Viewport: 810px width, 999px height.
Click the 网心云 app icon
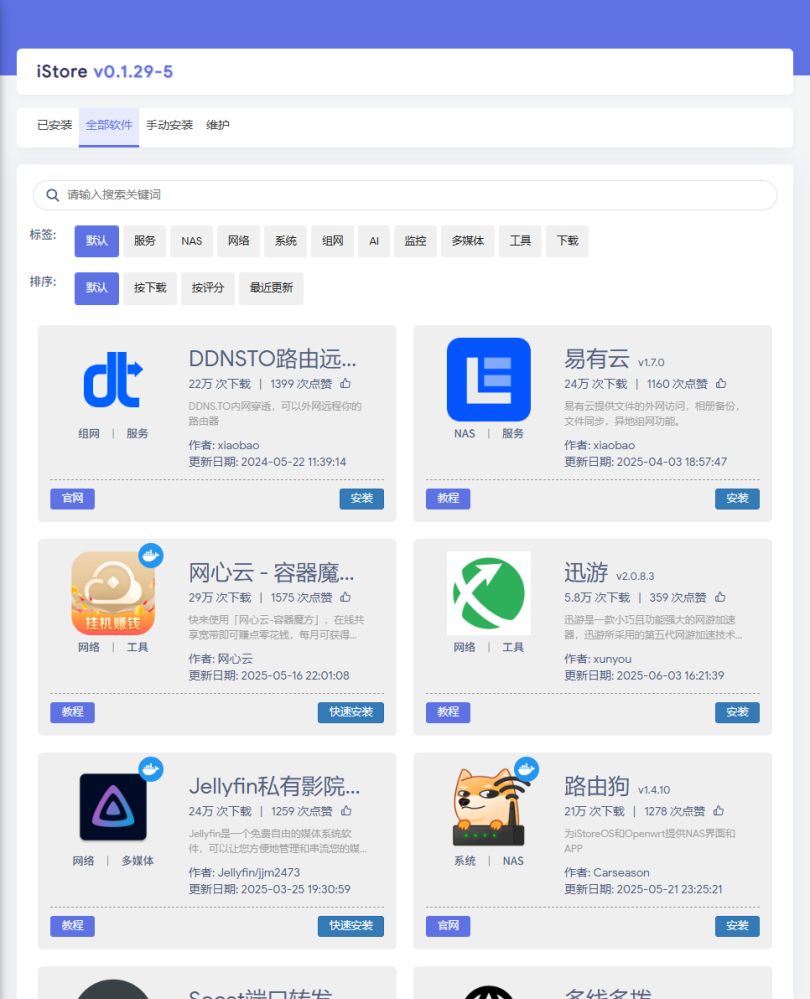coord(113,593)
